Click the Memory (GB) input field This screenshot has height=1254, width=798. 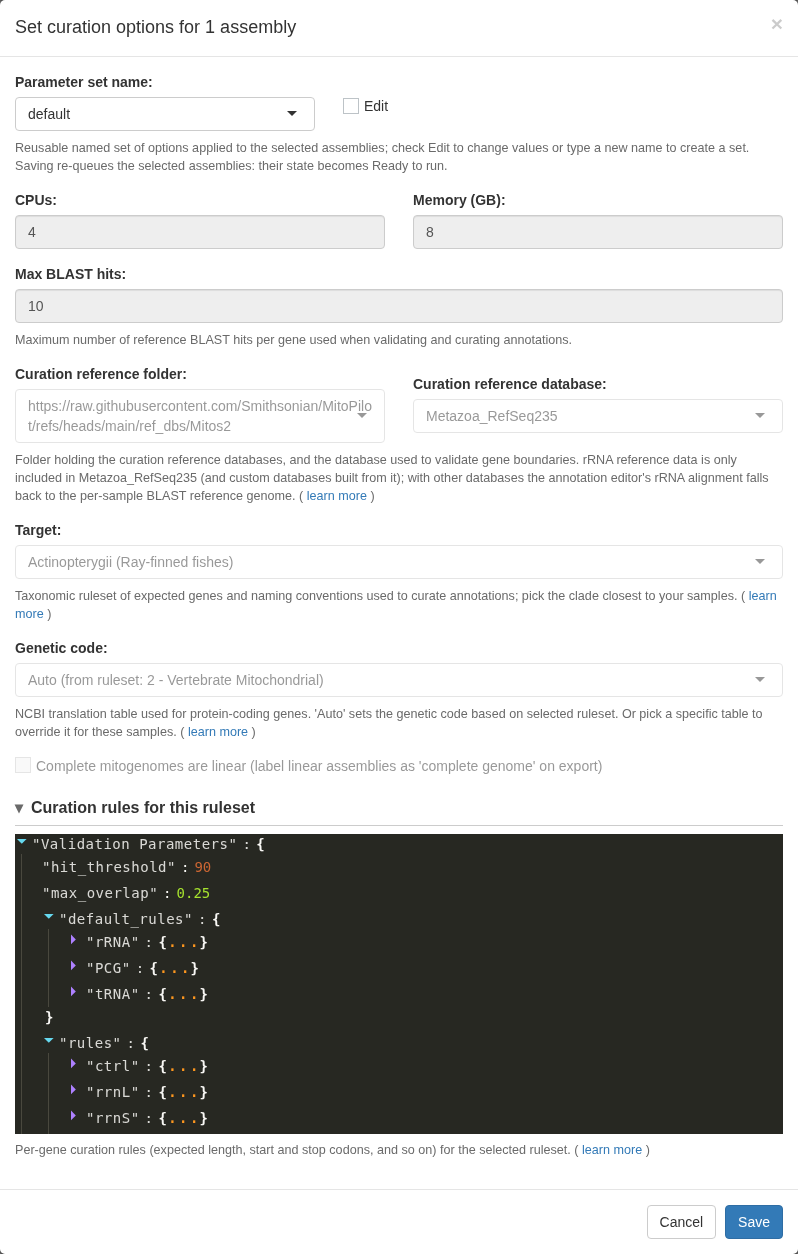tap(598, 232)
